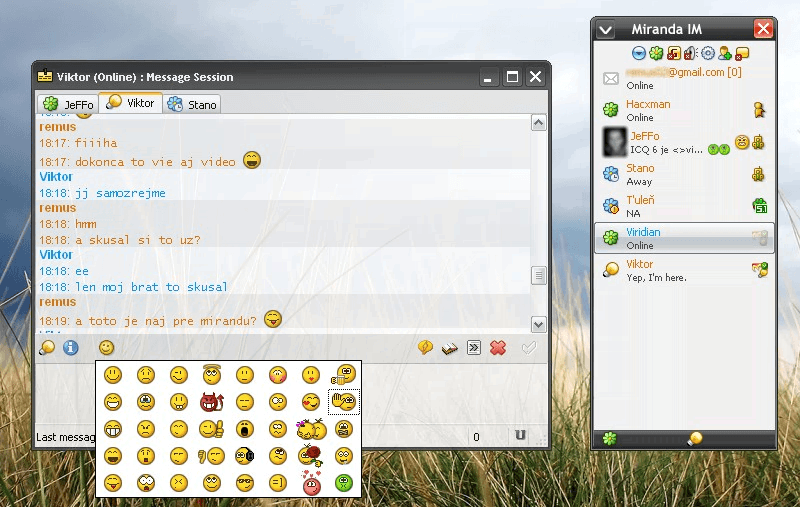This screenshot has height=507, width=800.
Task: Open options gear in Miranda toolbar
Action: [x=708, y=53]
